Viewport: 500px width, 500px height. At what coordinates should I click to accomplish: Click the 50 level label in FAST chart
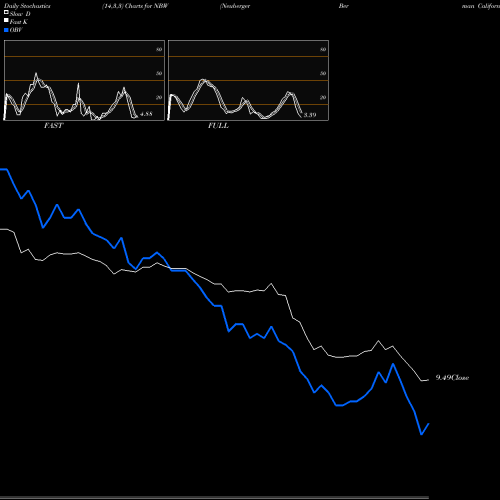click(159, 73)
